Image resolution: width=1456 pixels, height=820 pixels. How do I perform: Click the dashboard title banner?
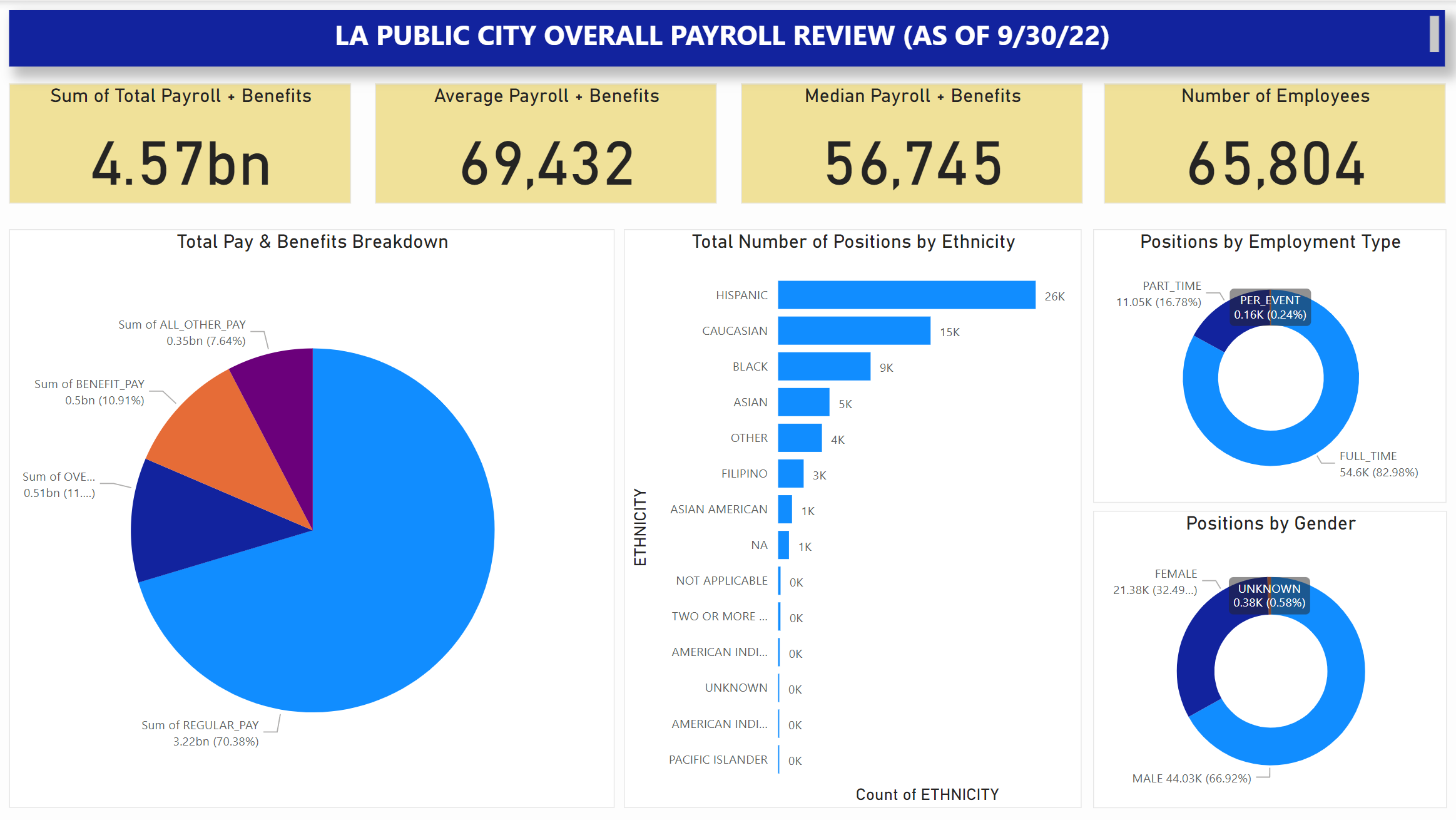(x=726, y=38)
